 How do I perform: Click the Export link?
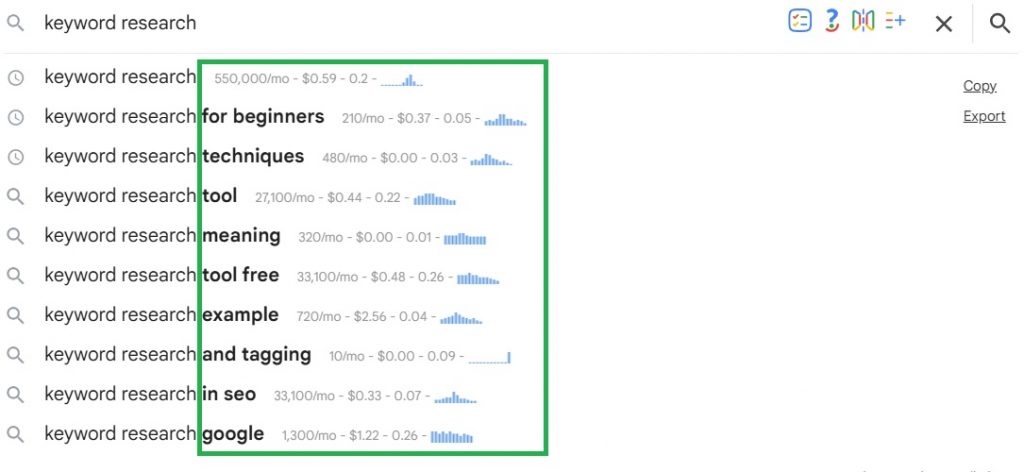(984, 116)
